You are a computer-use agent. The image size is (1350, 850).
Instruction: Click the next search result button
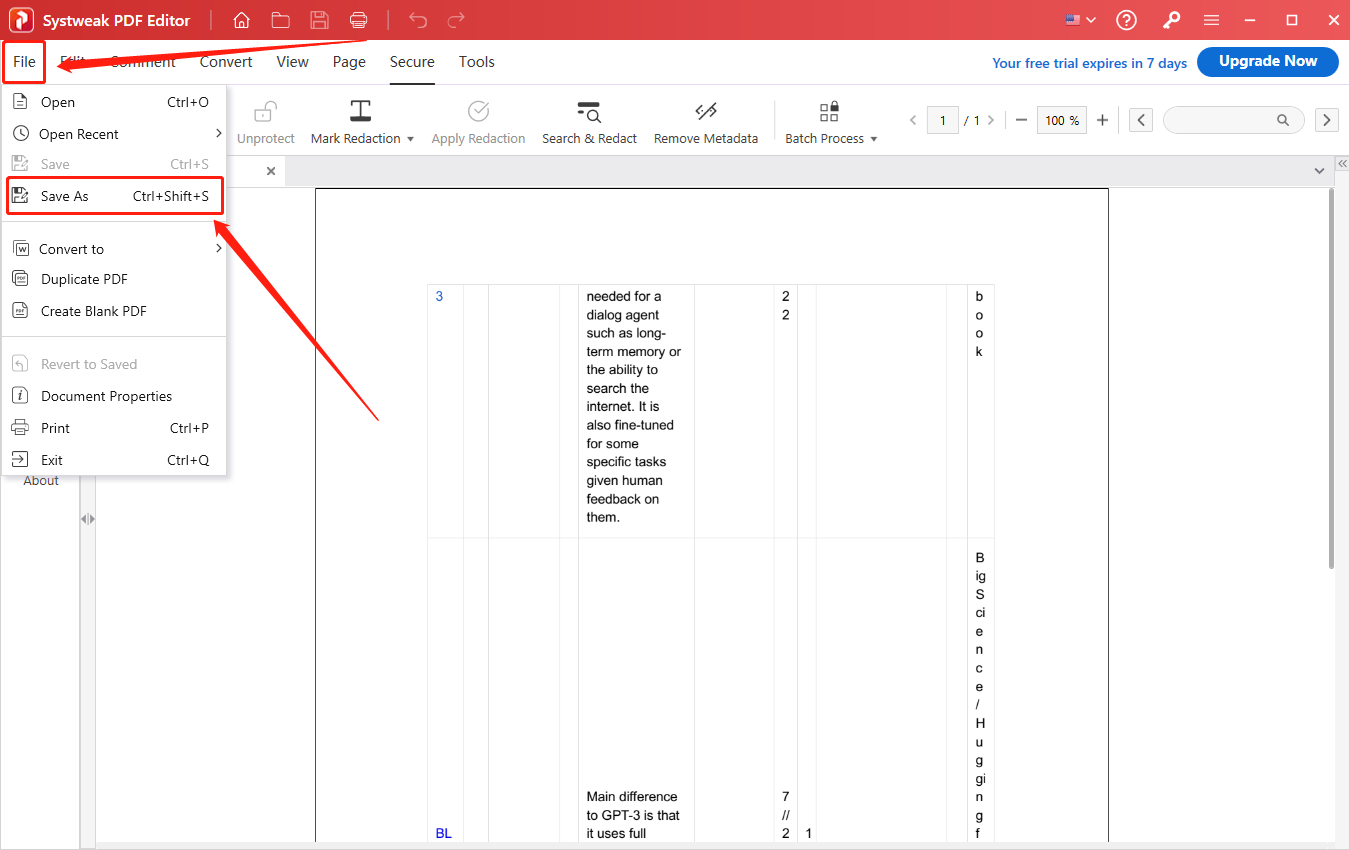tap(1327, 120)
